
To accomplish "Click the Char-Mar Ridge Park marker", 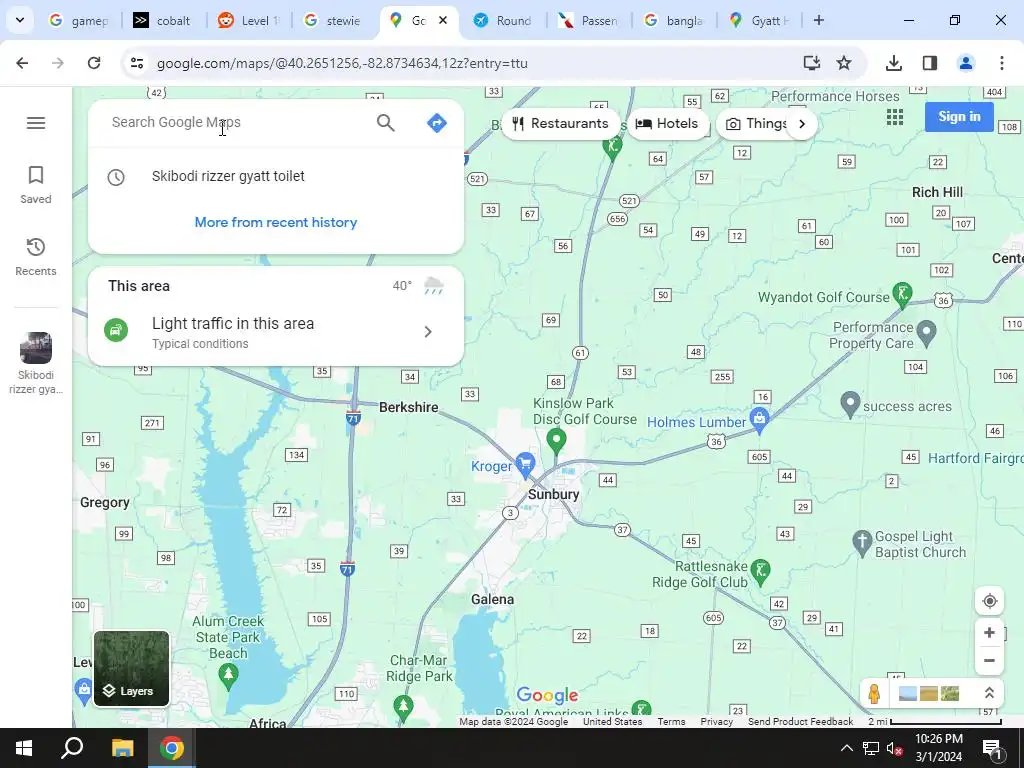I will (x=404, y=707).
